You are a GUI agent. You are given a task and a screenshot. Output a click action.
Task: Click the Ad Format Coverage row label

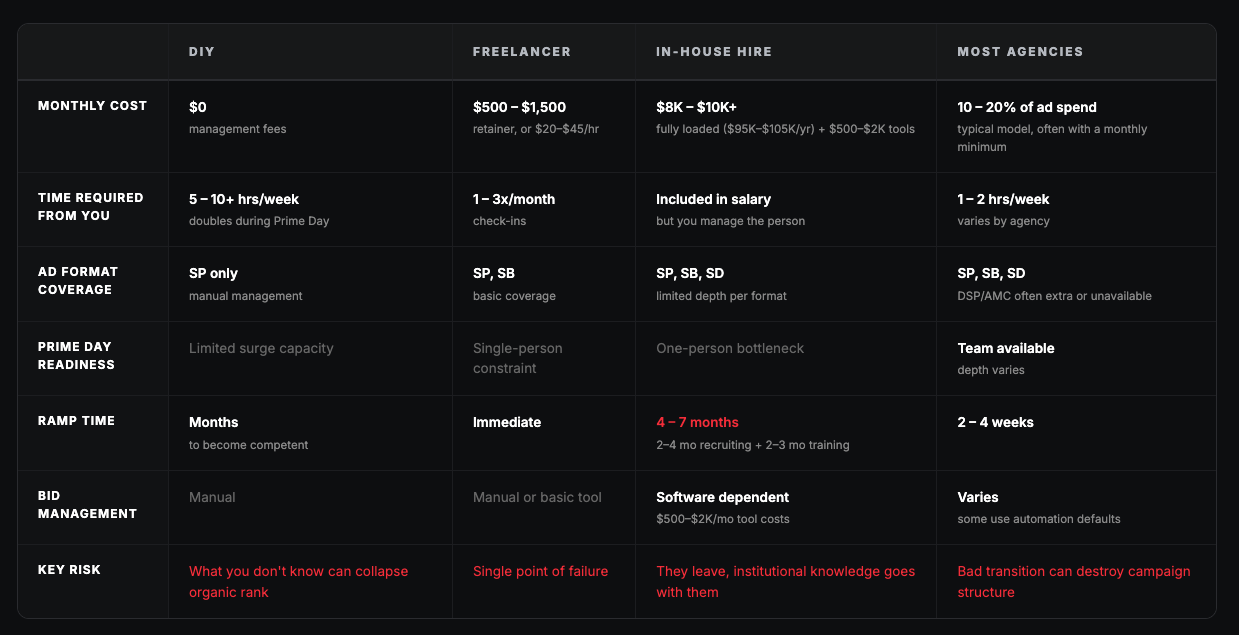(78, 281)
